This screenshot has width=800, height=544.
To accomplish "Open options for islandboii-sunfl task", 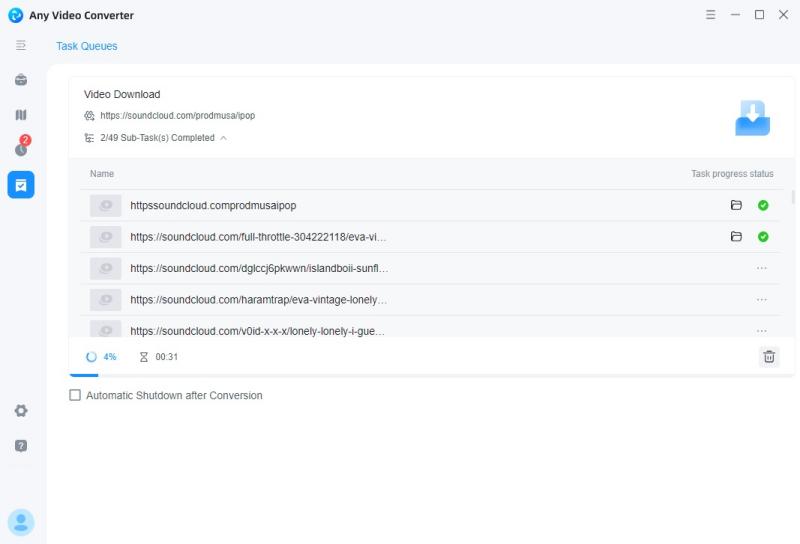I will [762, 268].
